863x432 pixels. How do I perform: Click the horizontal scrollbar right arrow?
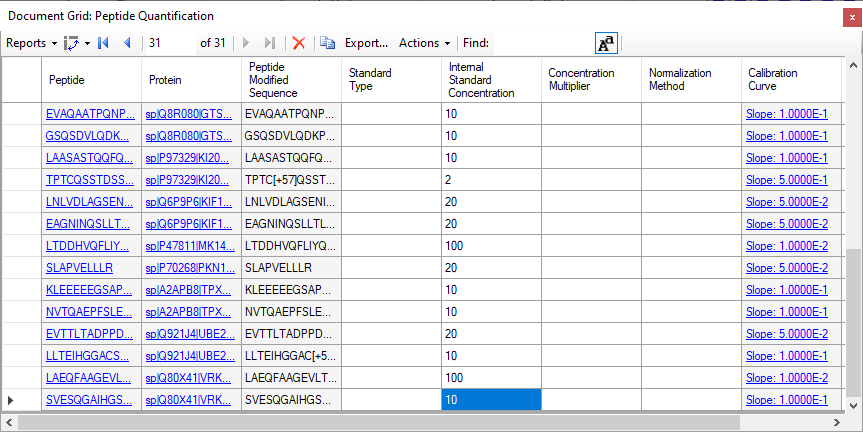[837, 423]
